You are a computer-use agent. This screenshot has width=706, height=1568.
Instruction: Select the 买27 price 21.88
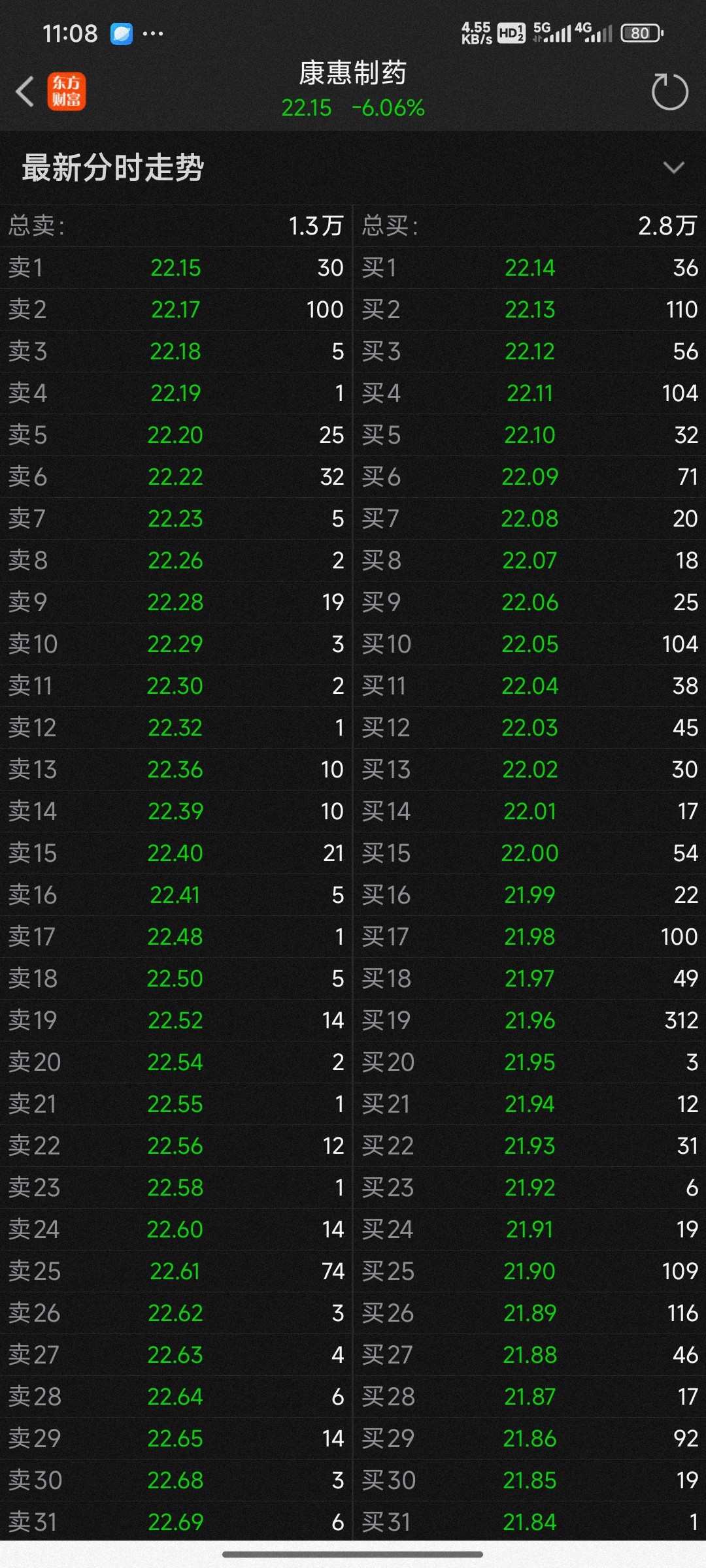point(530,1355)
